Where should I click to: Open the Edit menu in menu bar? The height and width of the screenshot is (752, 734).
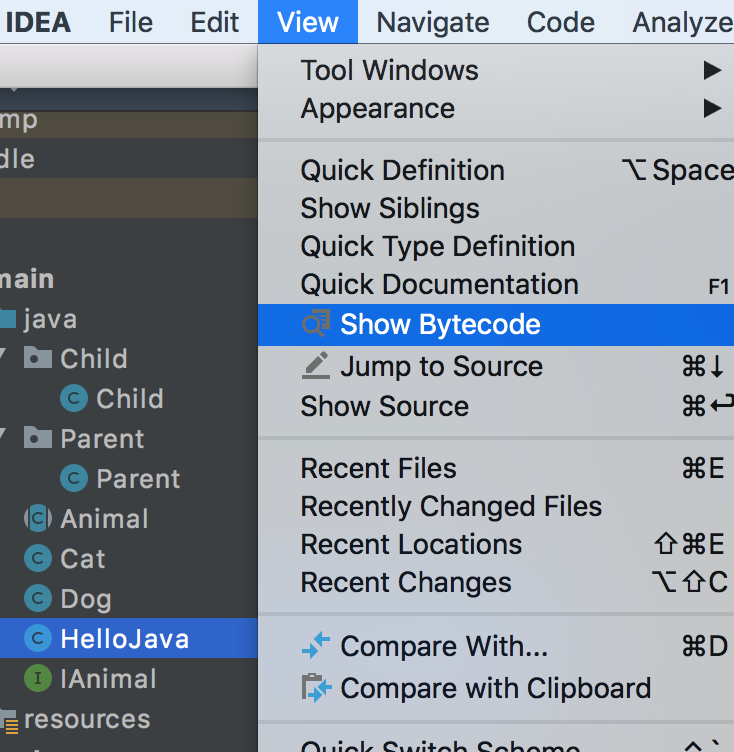[215, 22]
